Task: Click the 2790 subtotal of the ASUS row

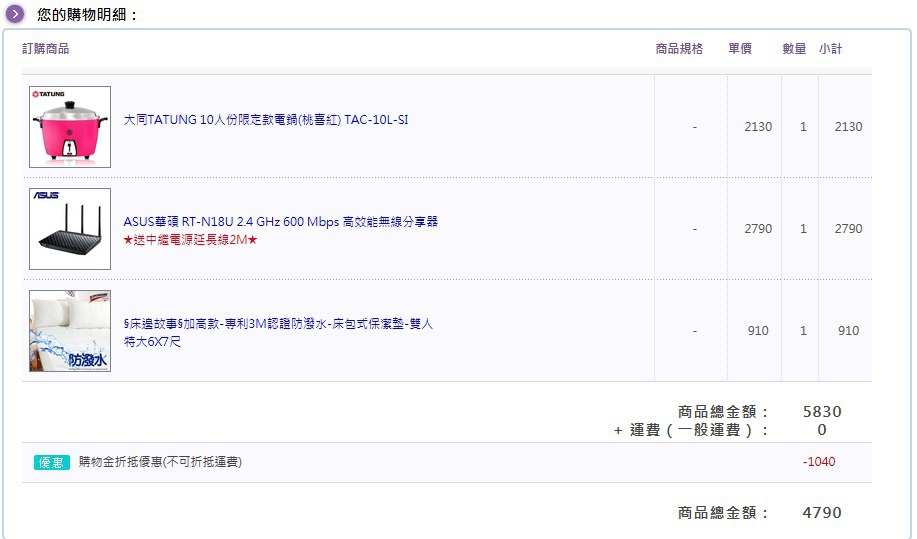Action: (x=849, y=229)
